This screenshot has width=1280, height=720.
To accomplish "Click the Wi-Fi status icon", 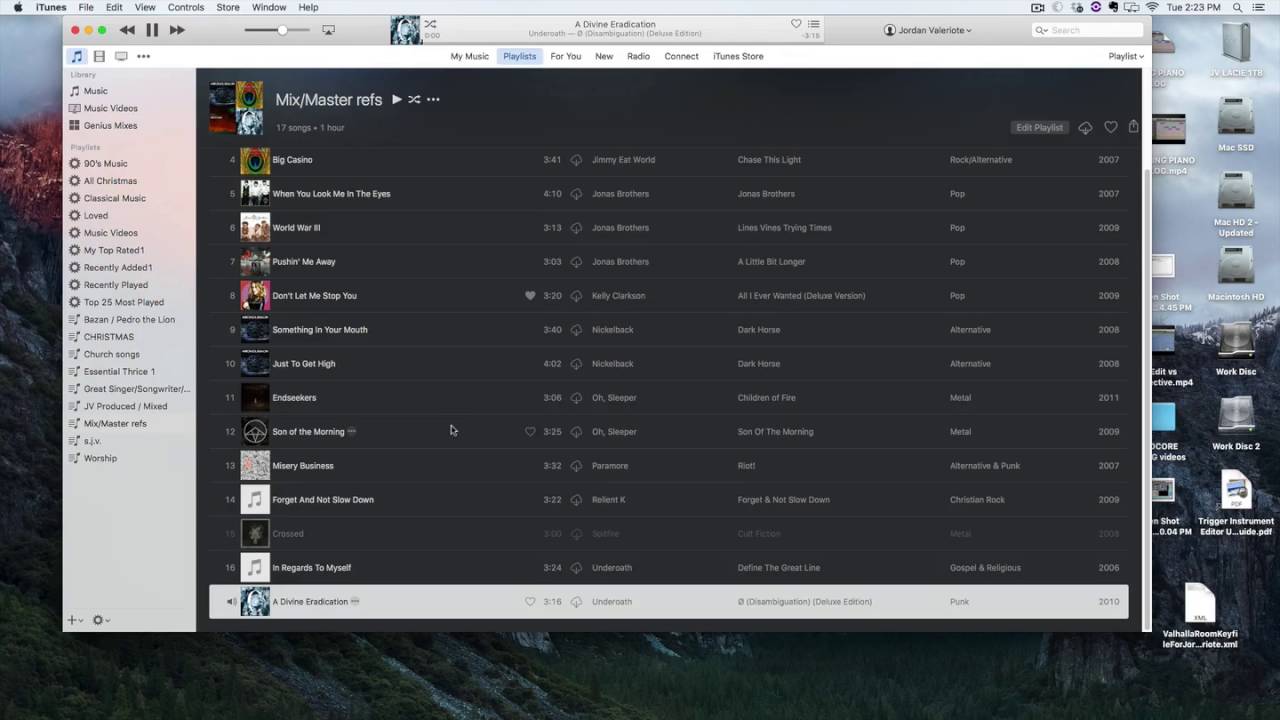I will [x=1152, y=7].
